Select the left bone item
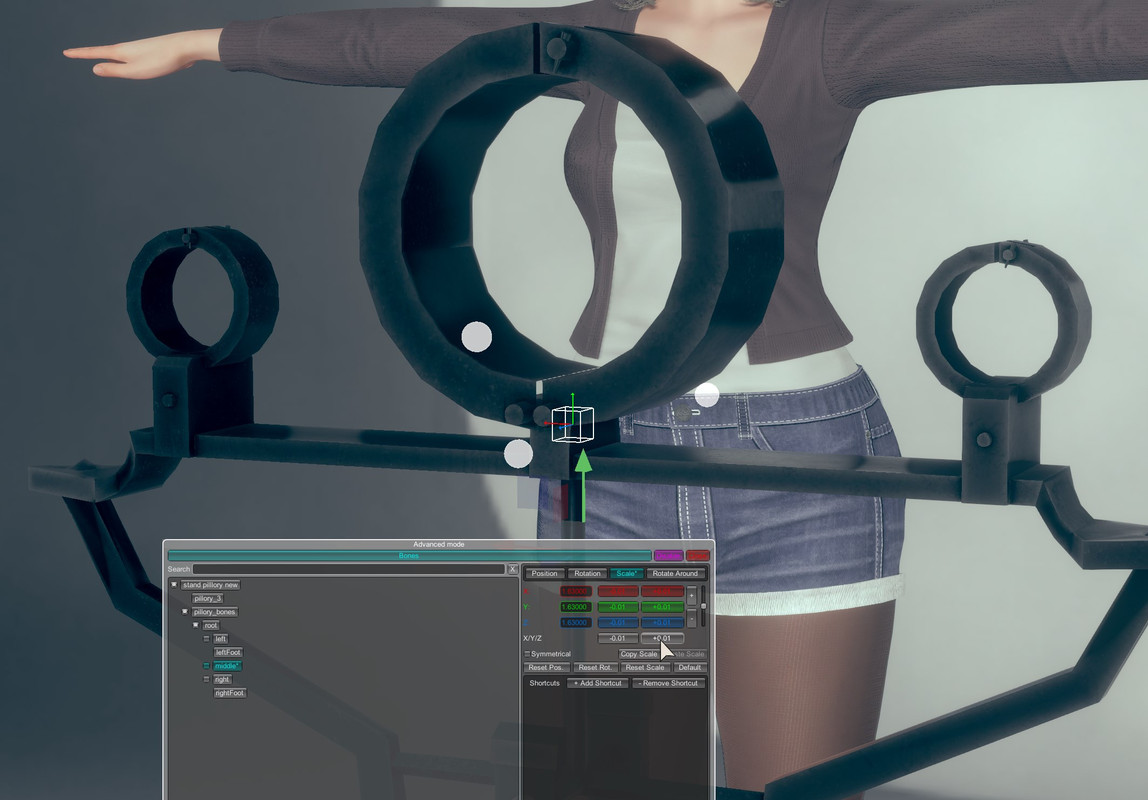Viewport: 1148px width, 800px height. coord(220,639)
